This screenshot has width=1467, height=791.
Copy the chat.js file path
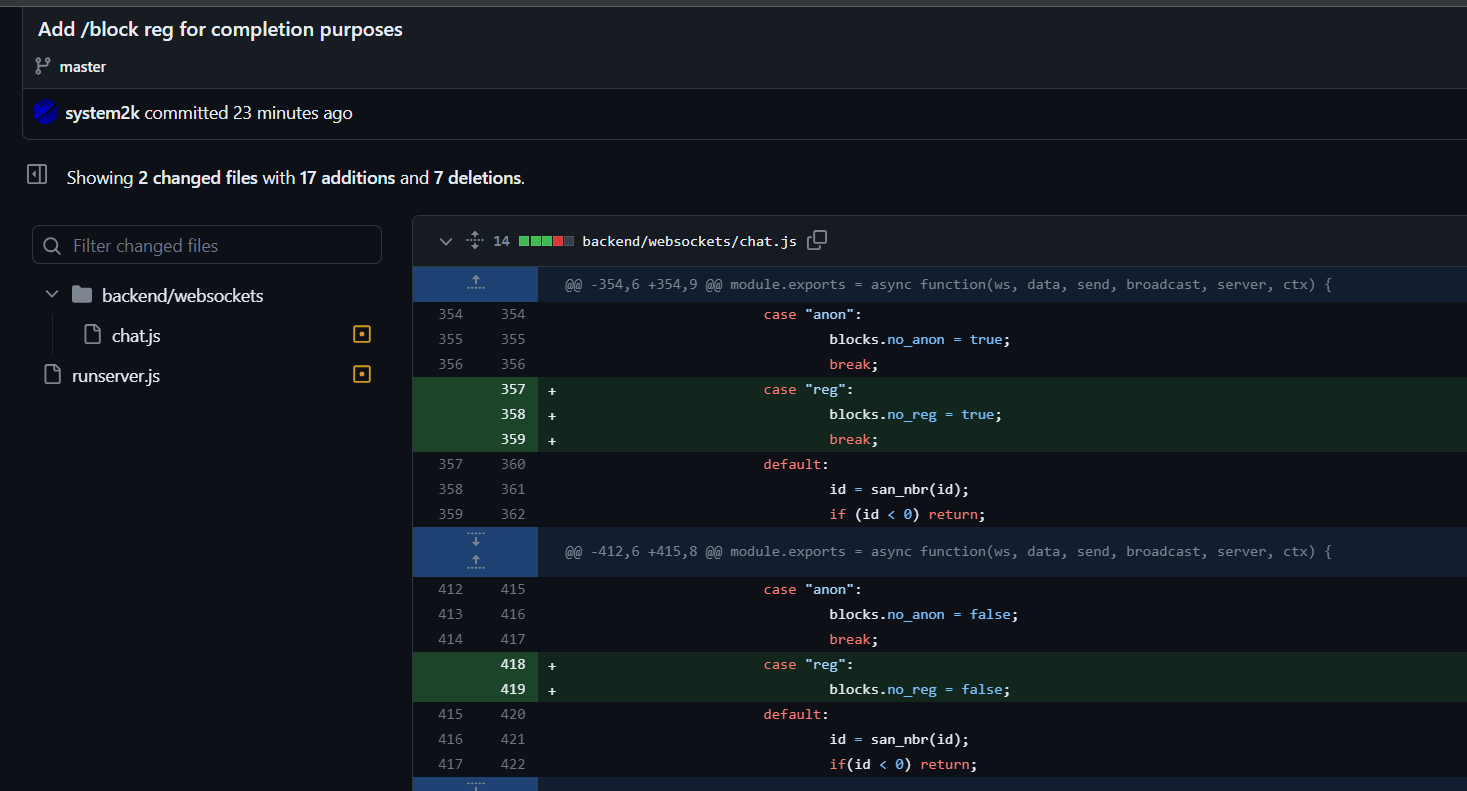(817, 240)
